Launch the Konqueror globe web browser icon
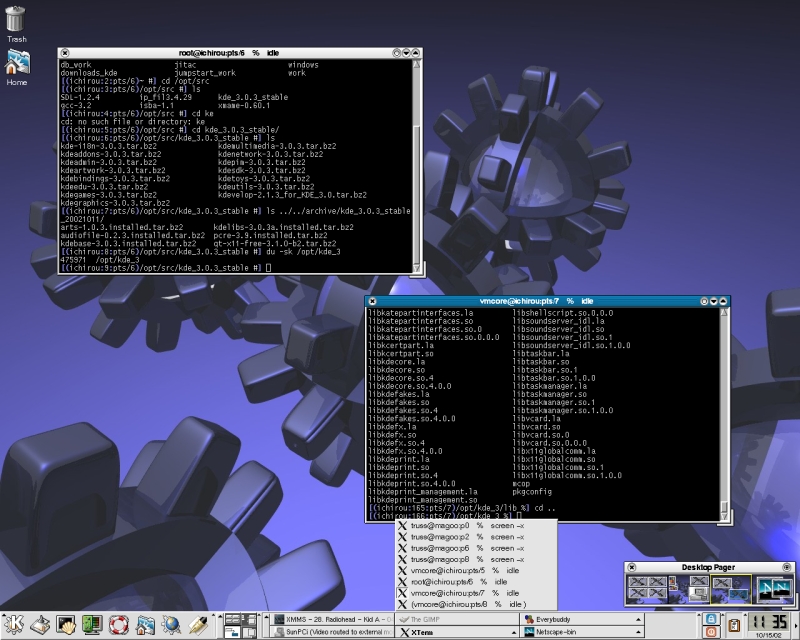 coord(171,625)
